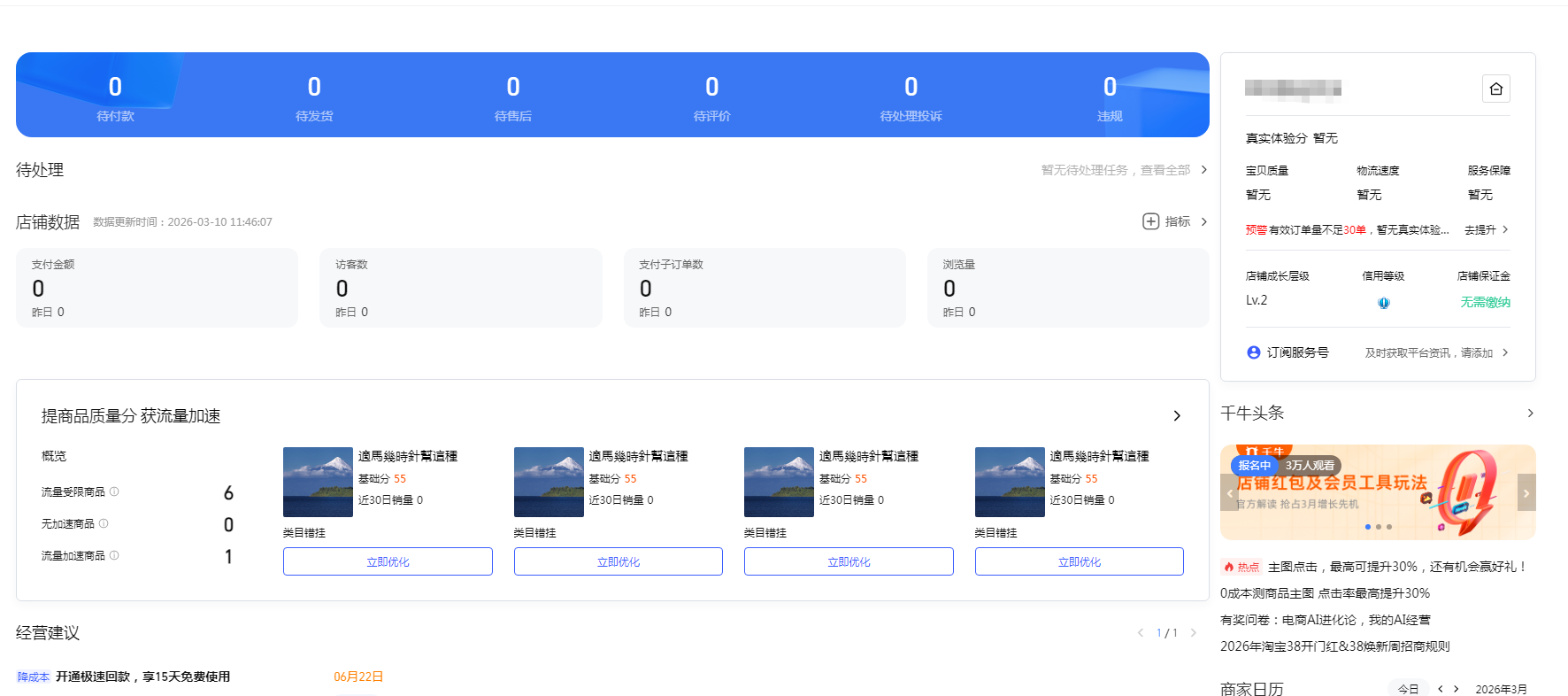
Task: Click the 降成本 tag
Action: [34, 677]
